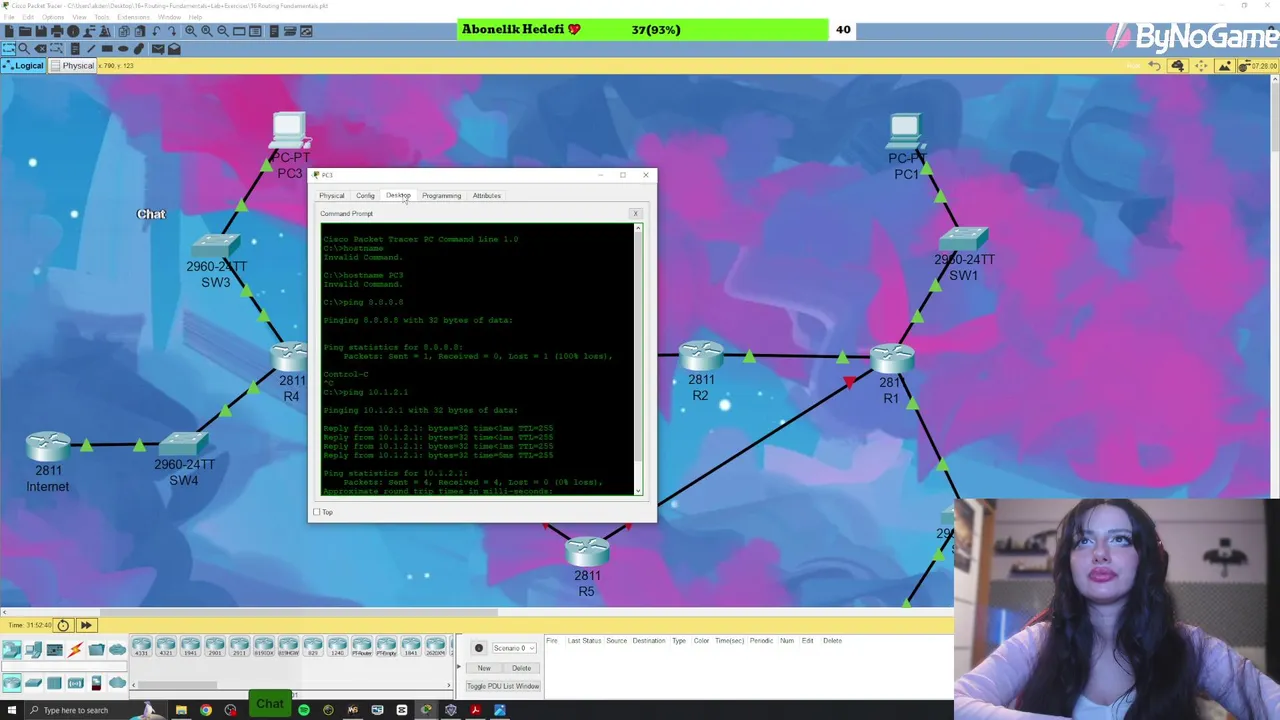Open the Config tab in PC3 window
Viewport: 1280px width, 720px height.
[365, 195]
